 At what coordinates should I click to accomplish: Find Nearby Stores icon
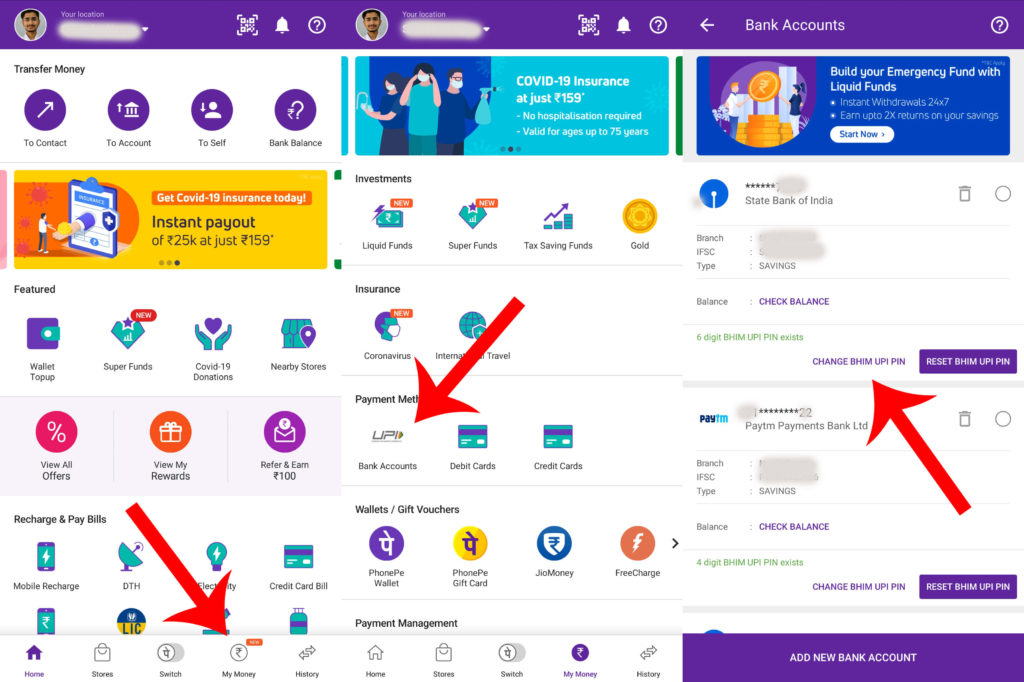[x=298, y=334]
